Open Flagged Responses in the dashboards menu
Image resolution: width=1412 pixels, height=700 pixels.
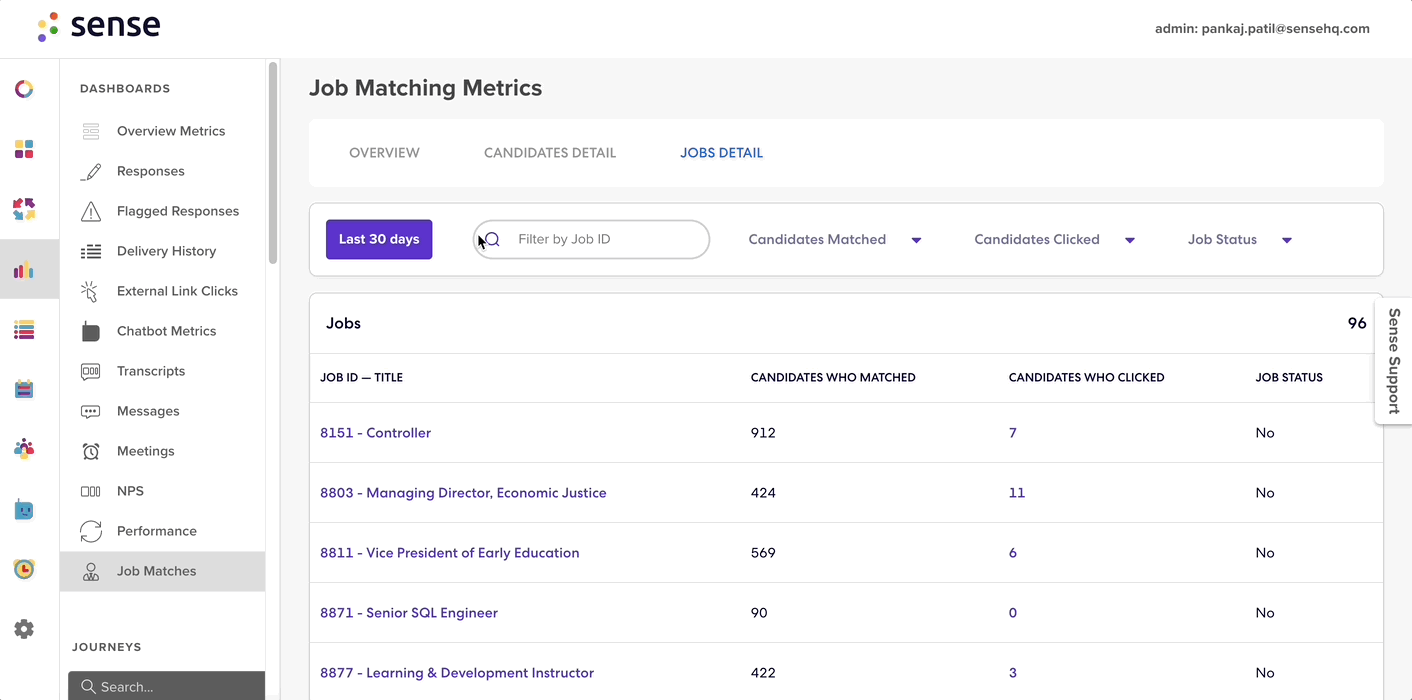tap(178, 211)
